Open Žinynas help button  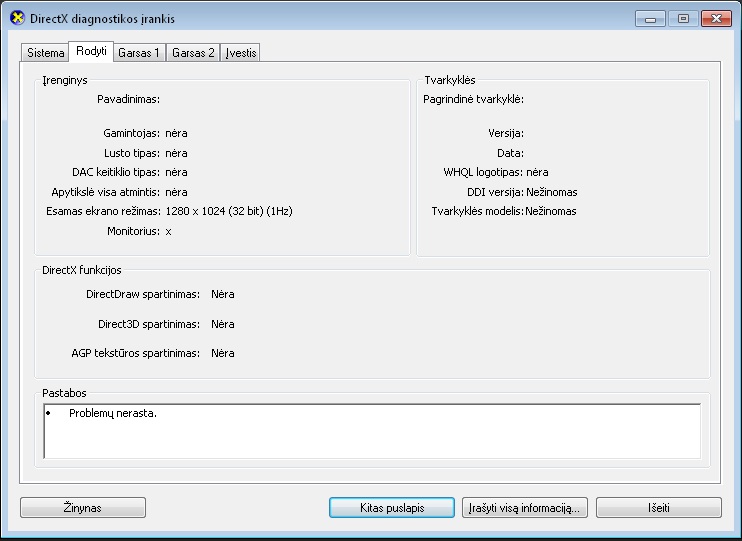click(83, 508)
